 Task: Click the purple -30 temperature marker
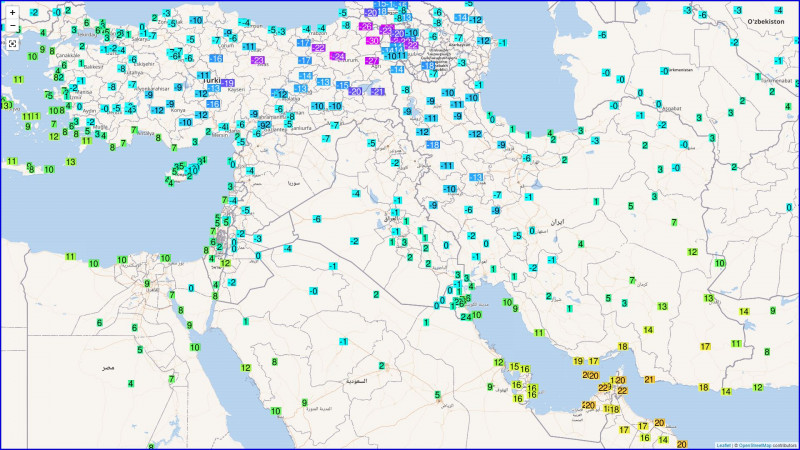[x=373, y=41]
